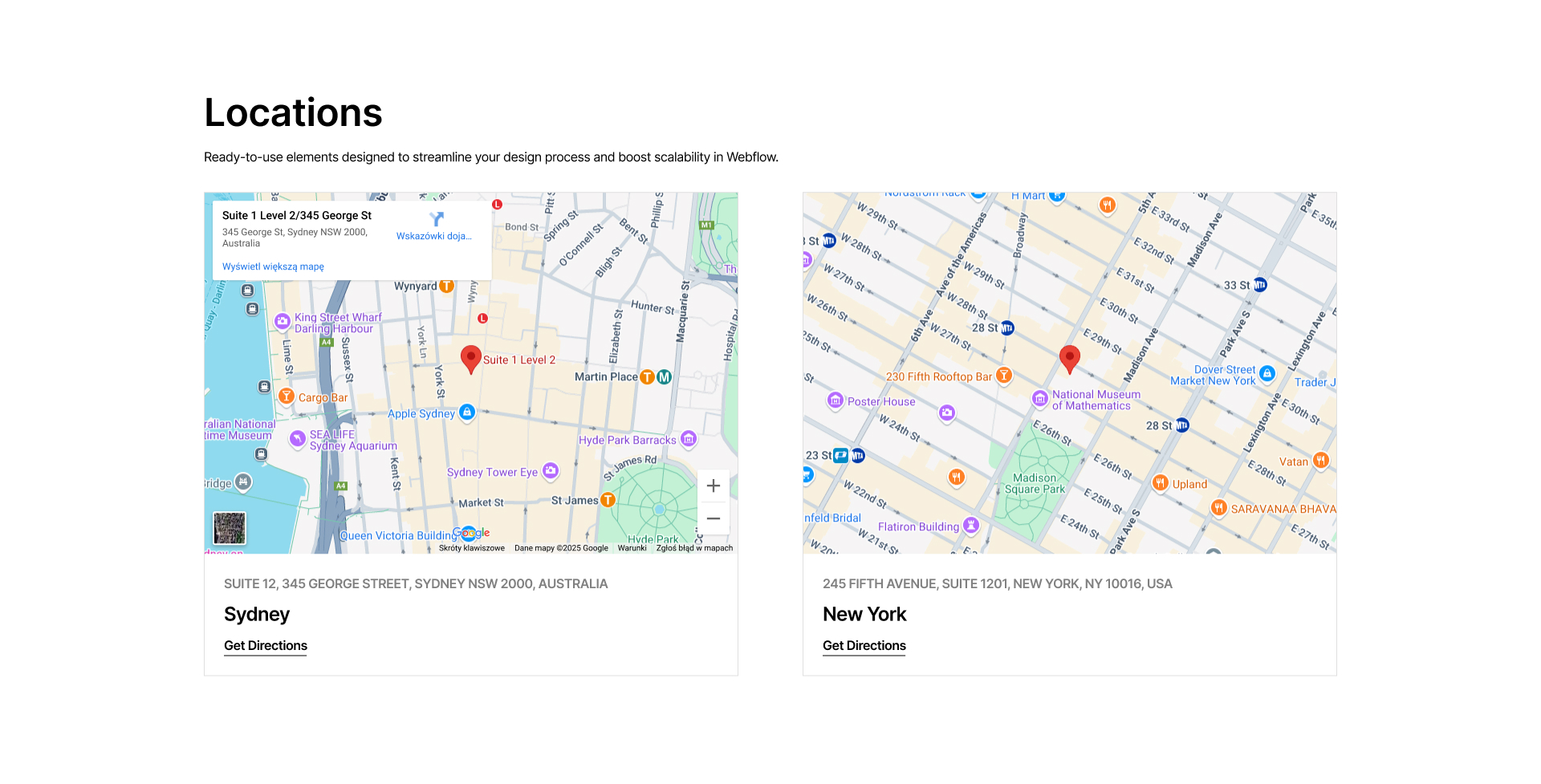This screenshot has width=1541, height=784.
Task: Click Vatan restaurant icon
Action: click(1321, 461)
